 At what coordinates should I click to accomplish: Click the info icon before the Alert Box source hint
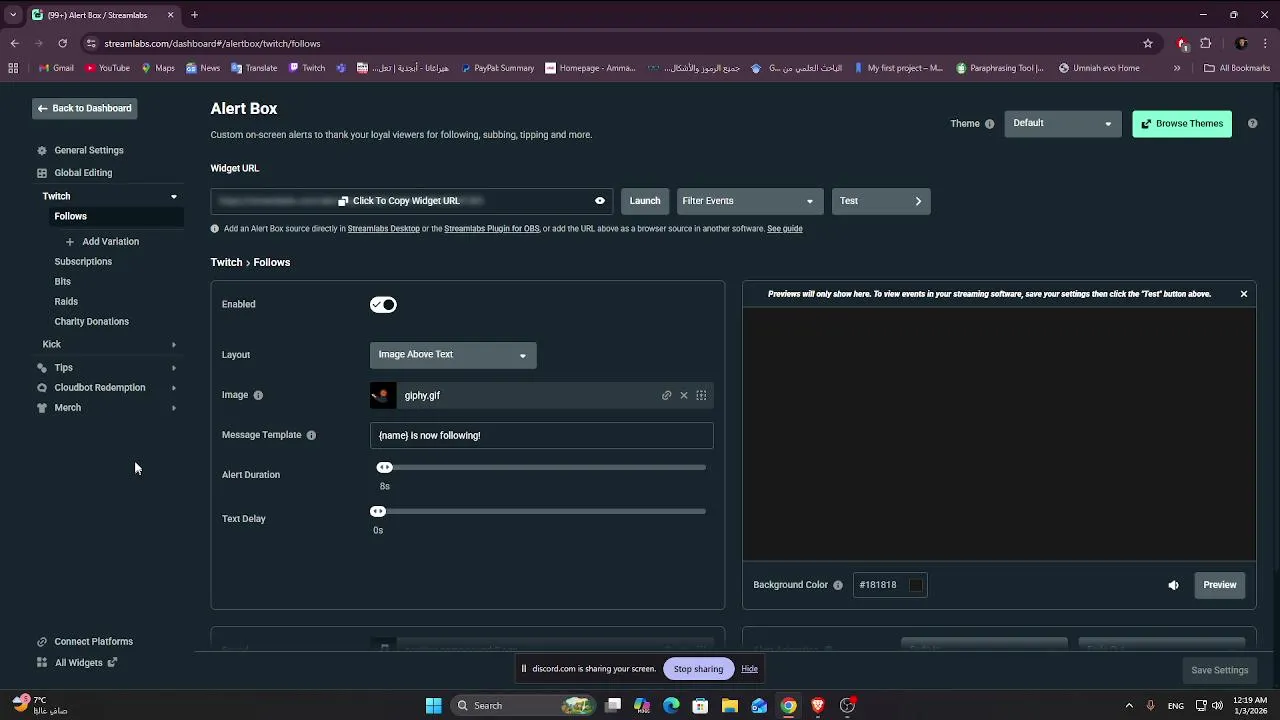click(x=215, y=229)
